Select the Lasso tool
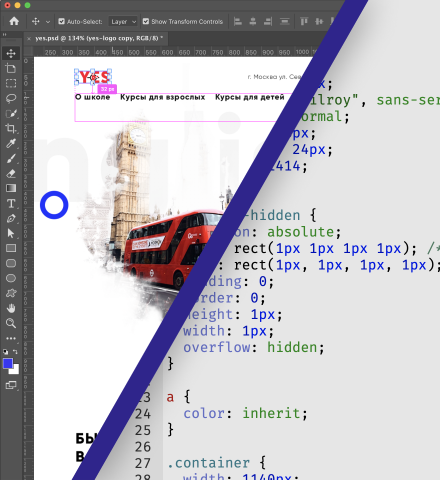The width and height of the screenshot is (440, 480). point(11,98)
